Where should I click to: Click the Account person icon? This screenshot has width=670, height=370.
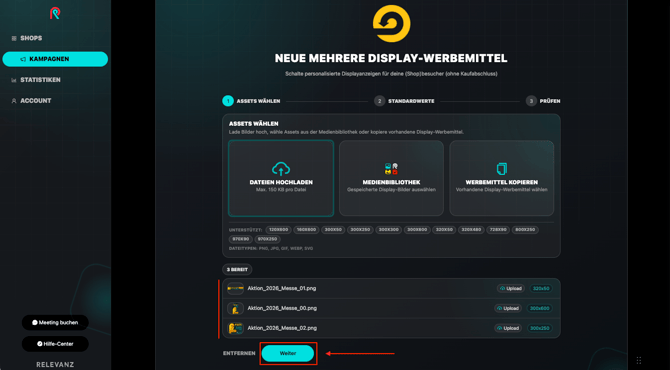pyautogui.click(x=14, y=101)
